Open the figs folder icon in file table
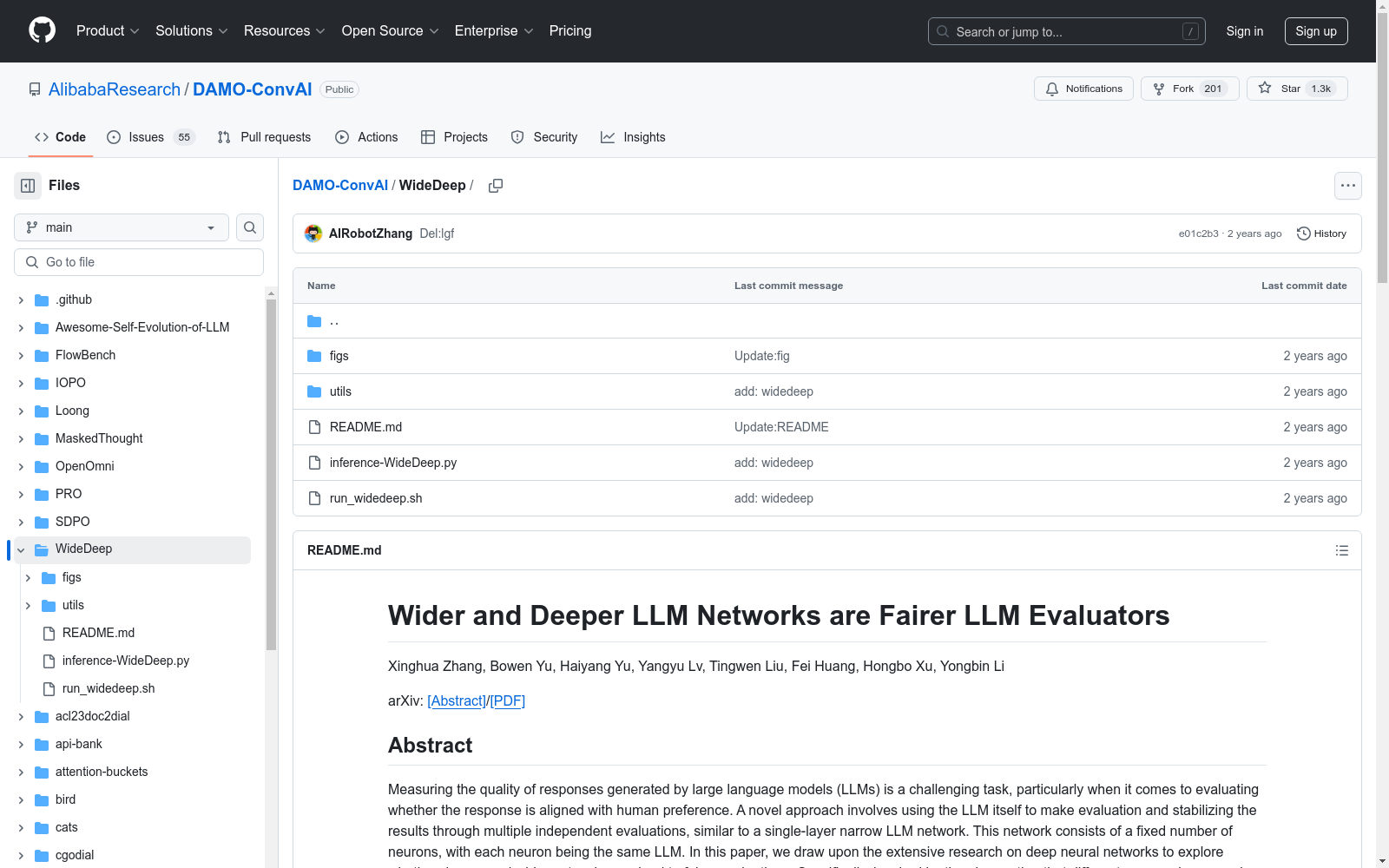 pos(314,356)
